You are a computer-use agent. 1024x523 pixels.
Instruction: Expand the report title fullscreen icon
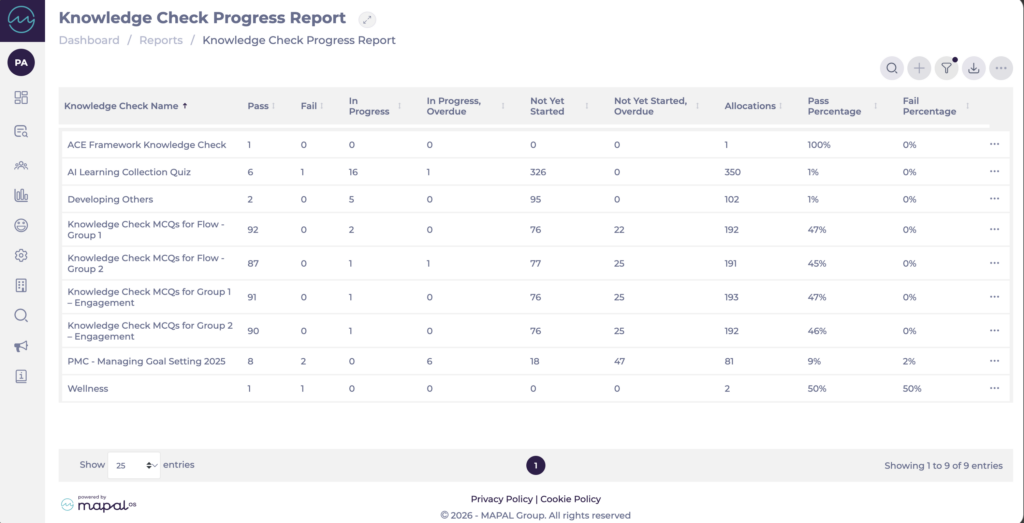(x=367, y=19)
